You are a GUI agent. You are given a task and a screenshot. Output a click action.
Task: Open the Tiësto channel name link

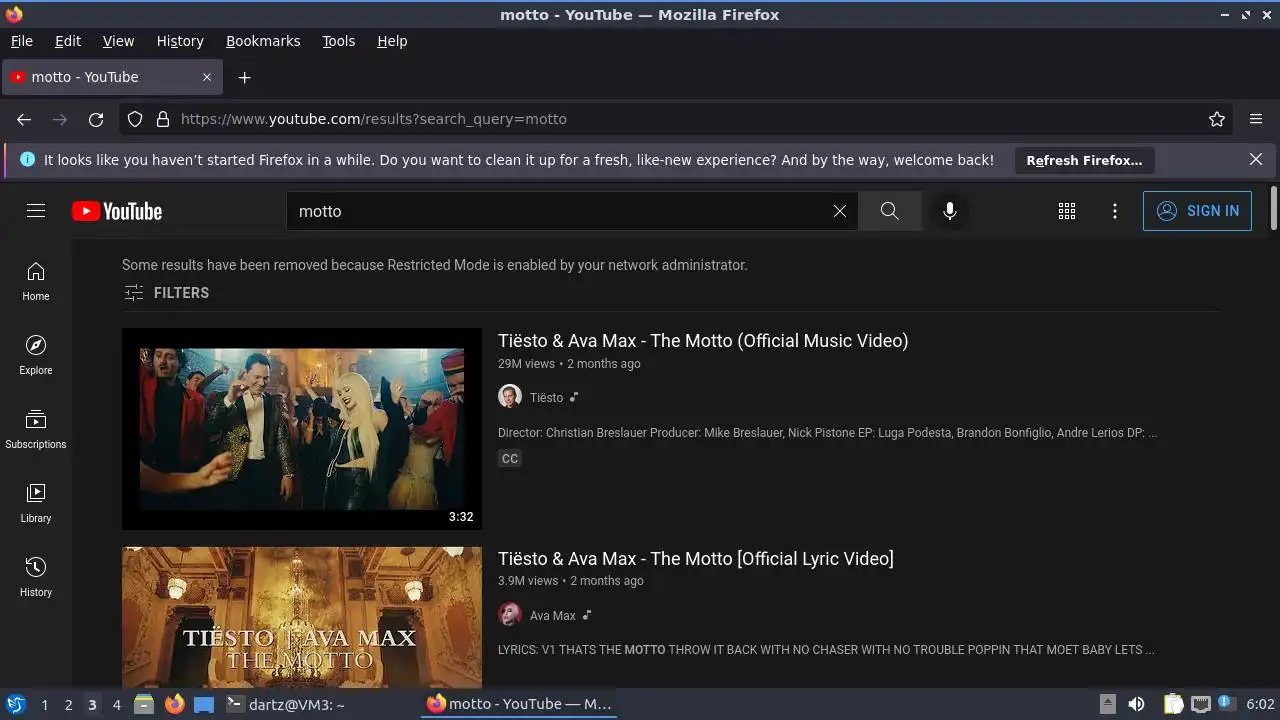pos(546,397)
